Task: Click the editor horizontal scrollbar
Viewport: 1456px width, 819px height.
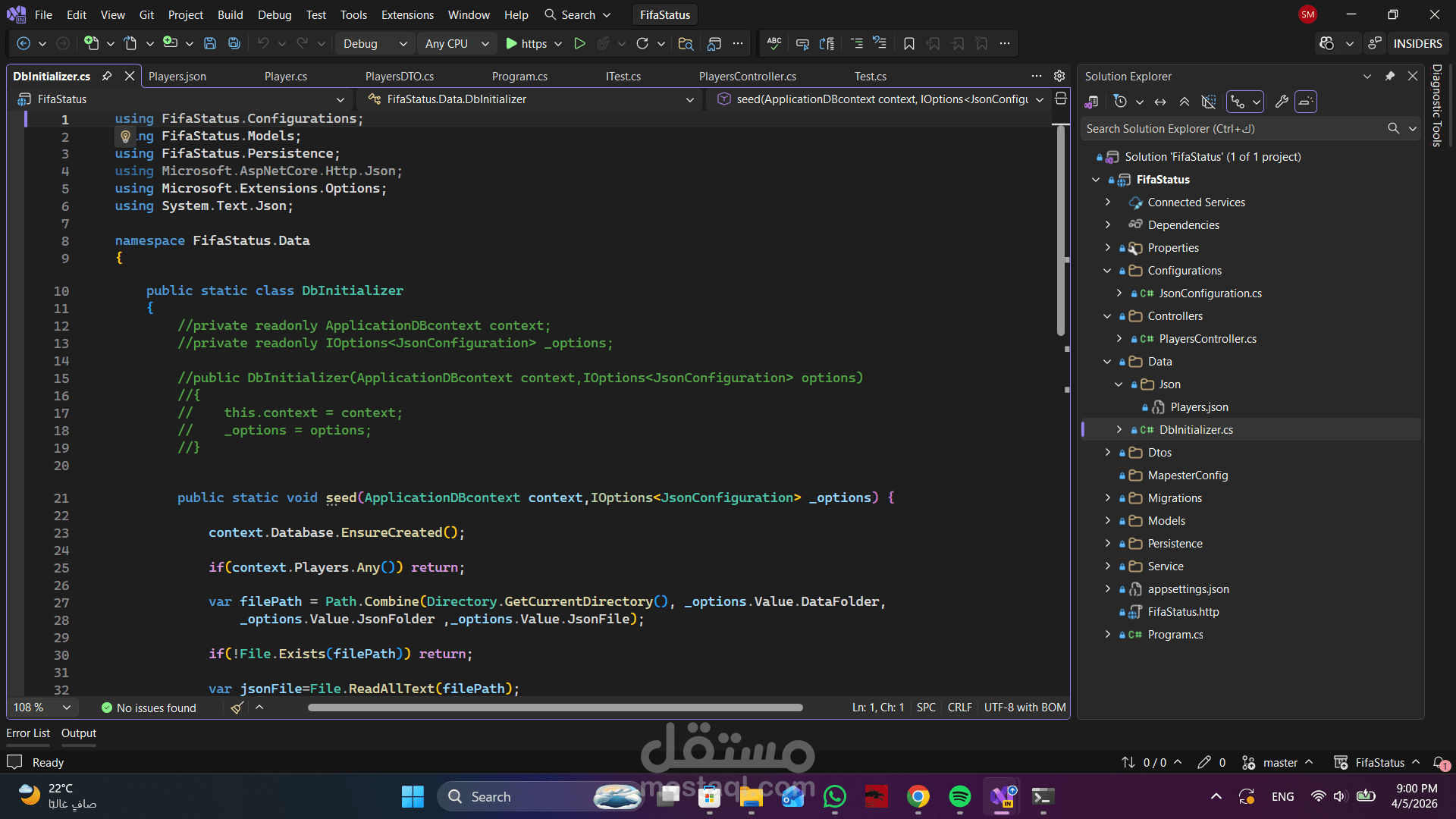Action: [554, 708]
